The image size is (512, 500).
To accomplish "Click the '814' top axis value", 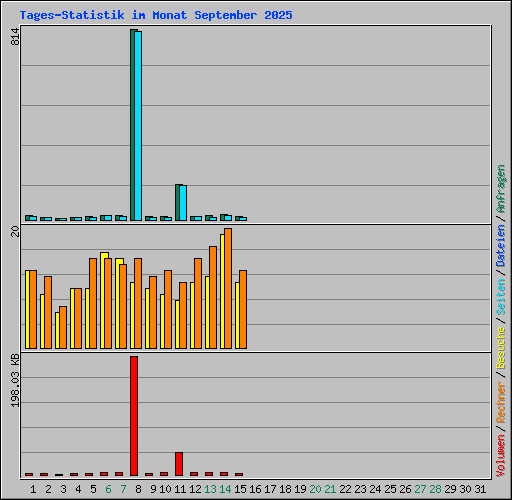I will click(15, 37).
